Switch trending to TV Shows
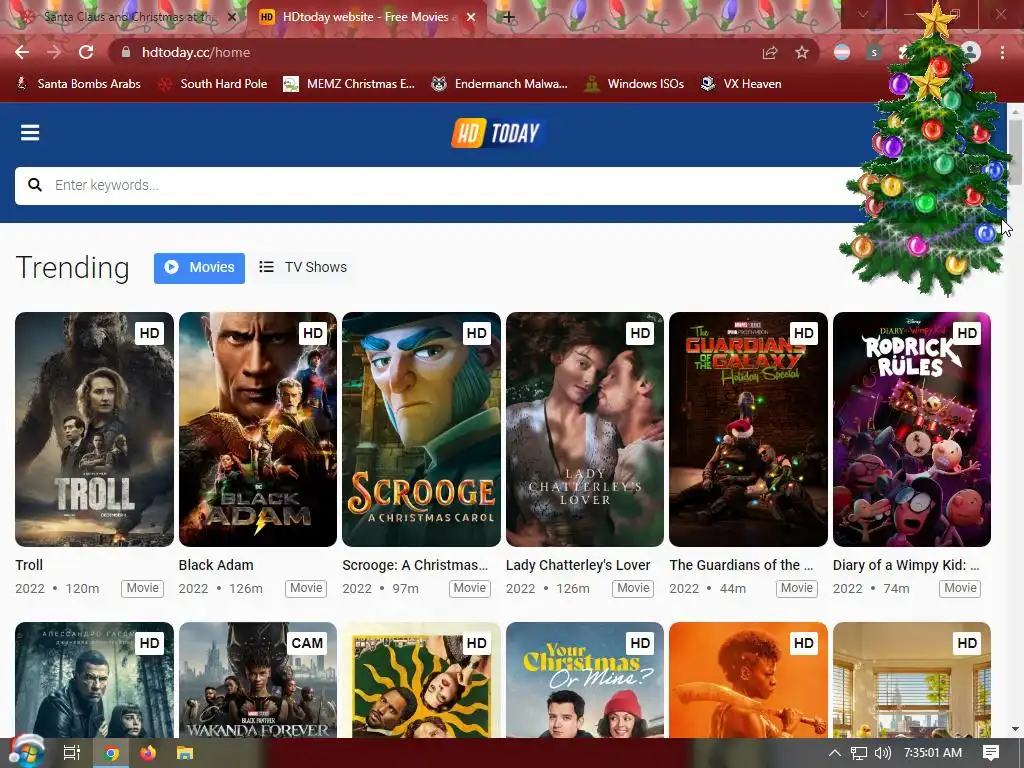Viewport: 1024px width, 768px height. coord(303,268)
